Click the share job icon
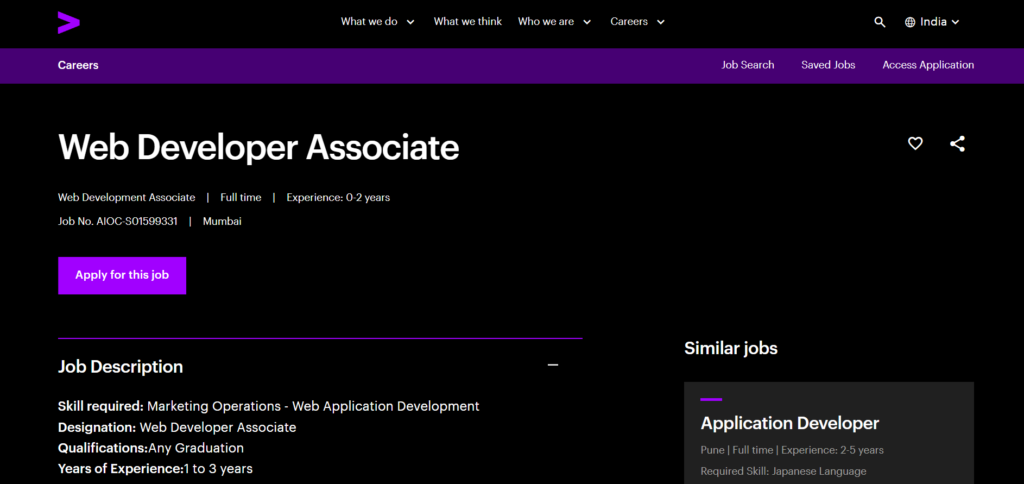This screenshot has height=484, width=1024. pos(957,144)
